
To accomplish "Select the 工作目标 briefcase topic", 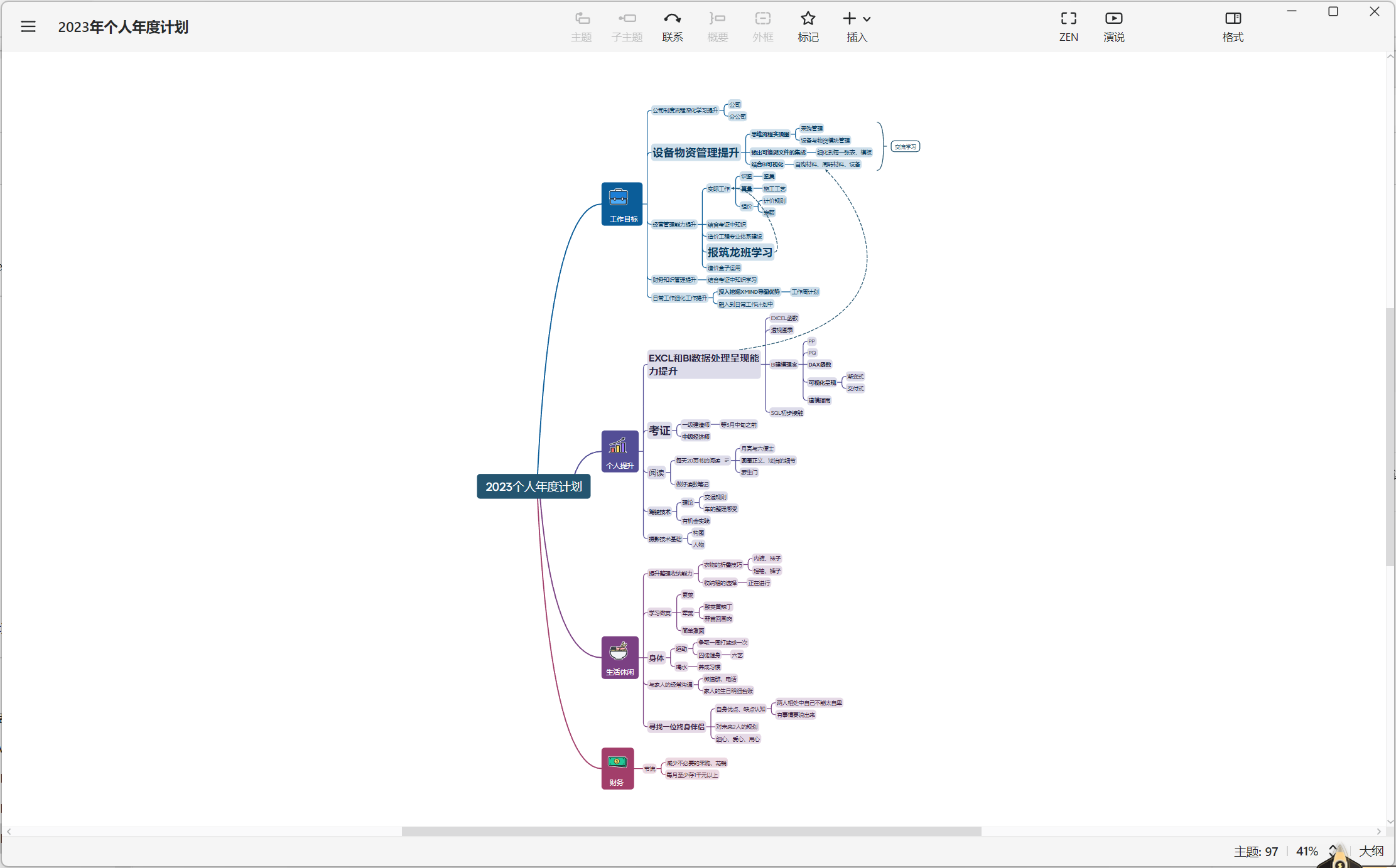I will point(622,204).
